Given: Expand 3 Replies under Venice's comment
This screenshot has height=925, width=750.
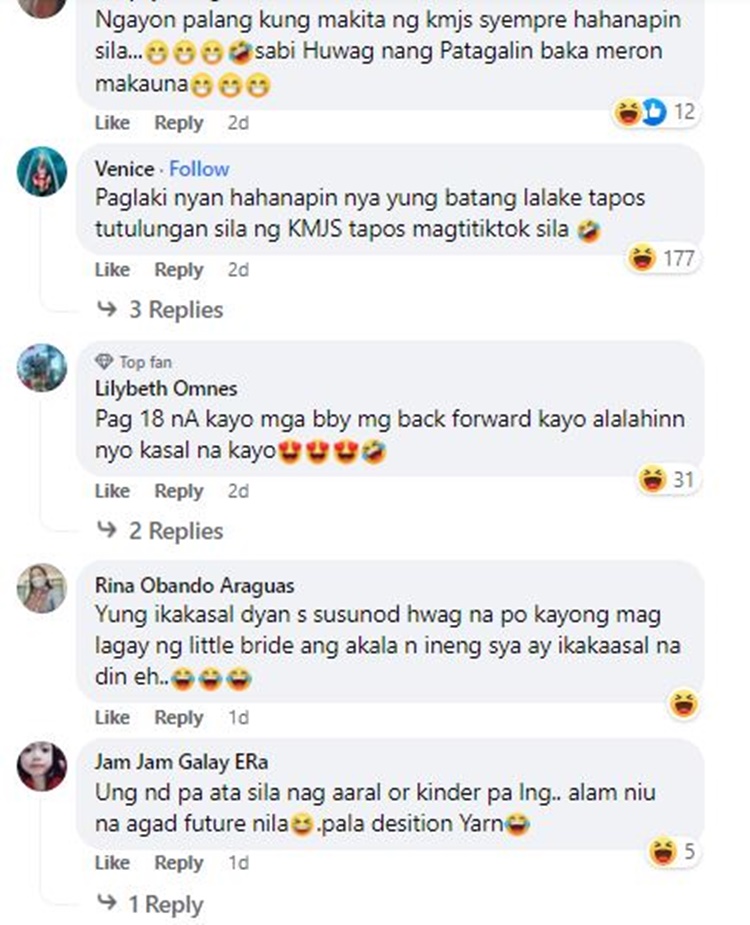Looking at the screenshot, I should (x=160, y=310).
